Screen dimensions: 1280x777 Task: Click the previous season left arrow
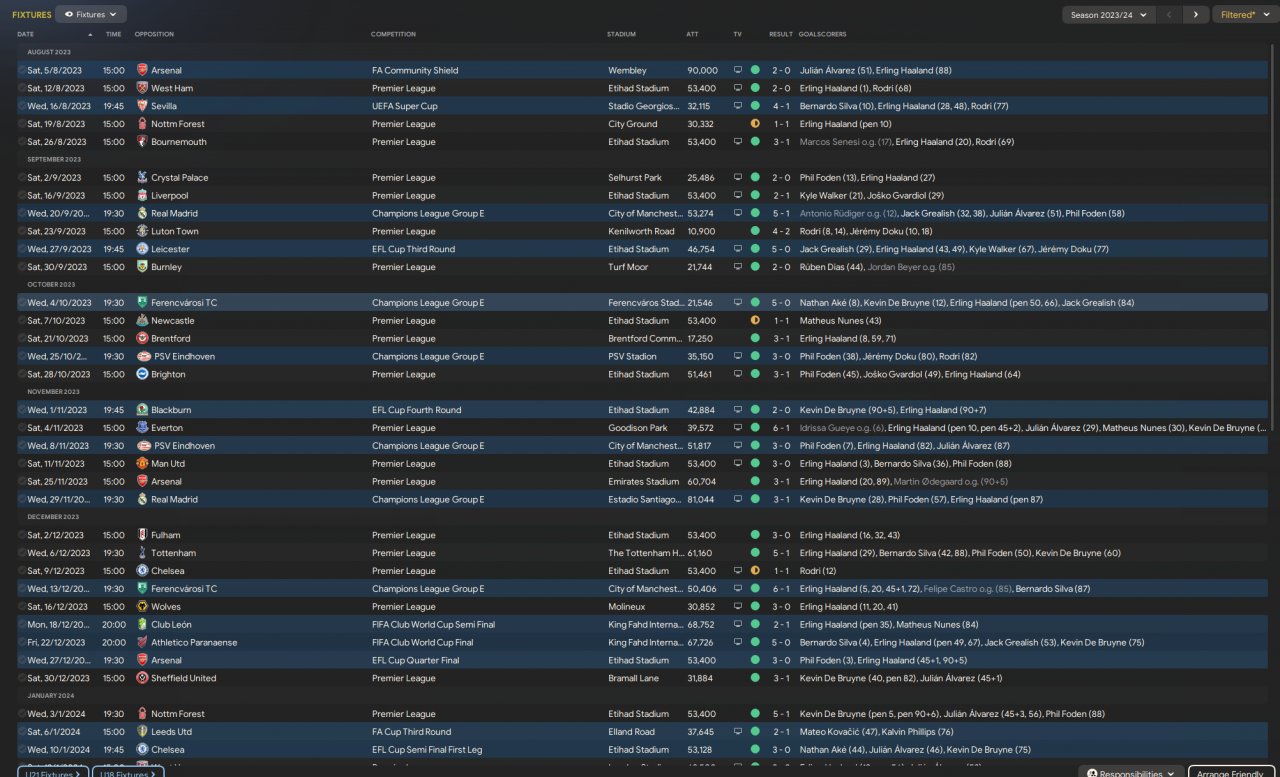[x=1169, y=15]
